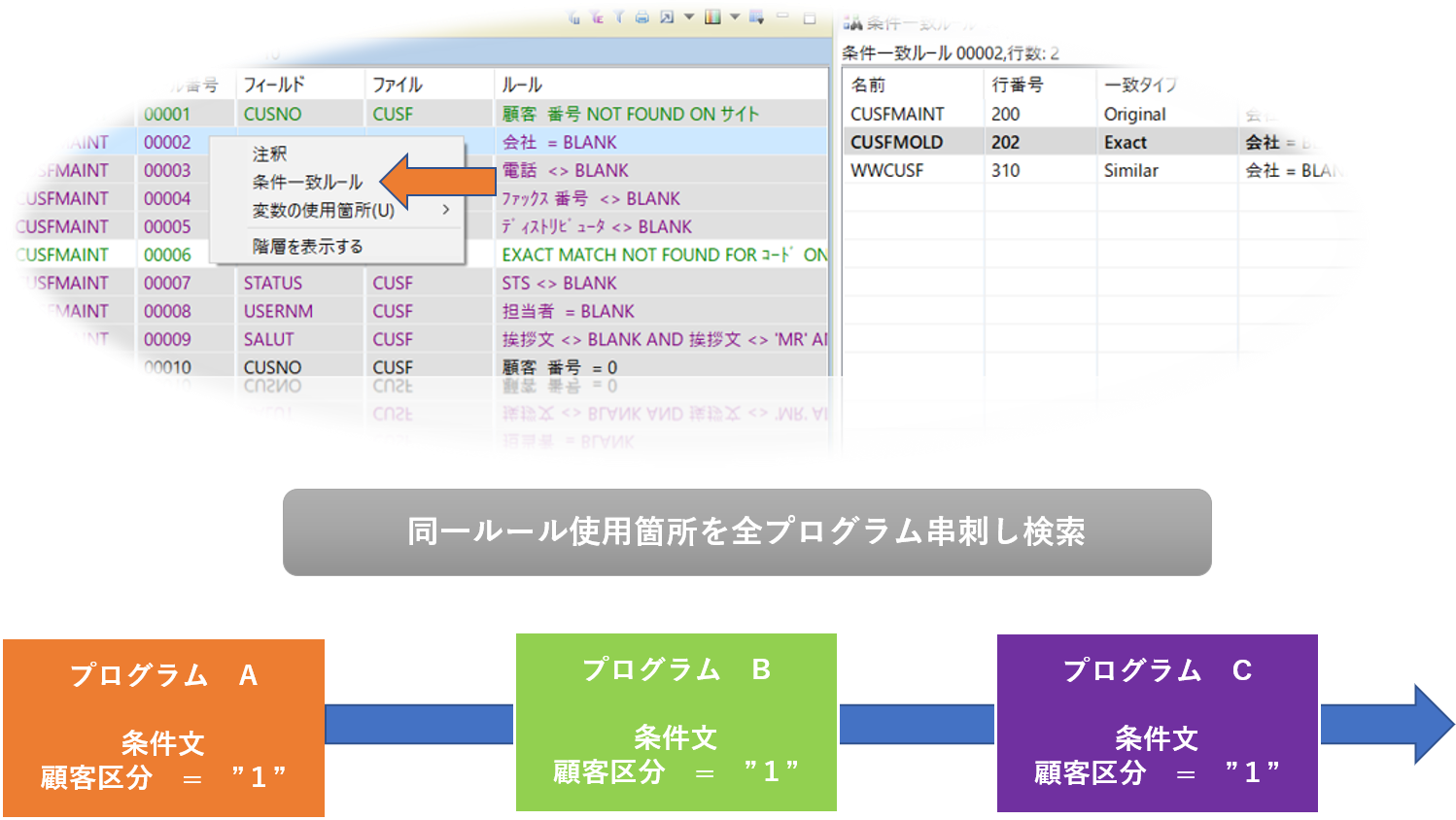Click the rule 顧客 番号 NOT FOUND ON サイト
Image resolution: width=1456 pixels, height=820 pixels.
(631, 114)
